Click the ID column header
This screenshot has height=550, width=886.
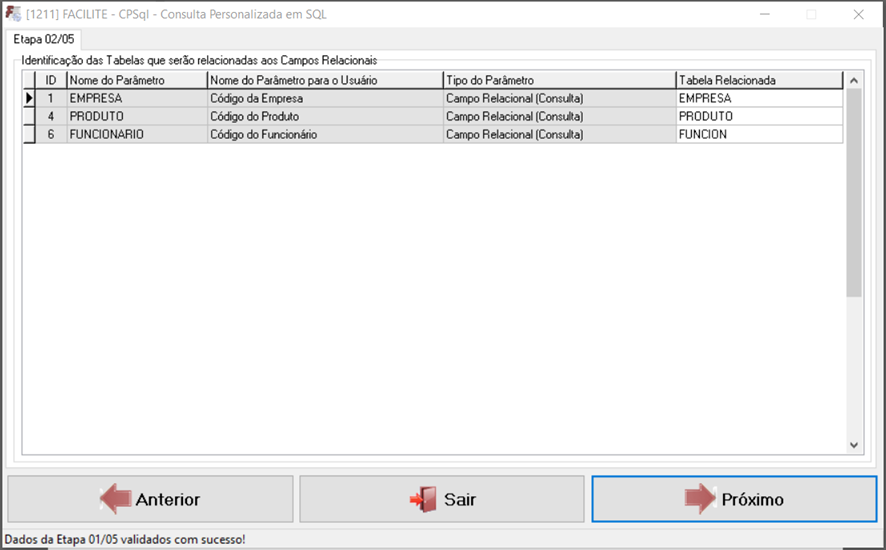(x=51, y=80)
